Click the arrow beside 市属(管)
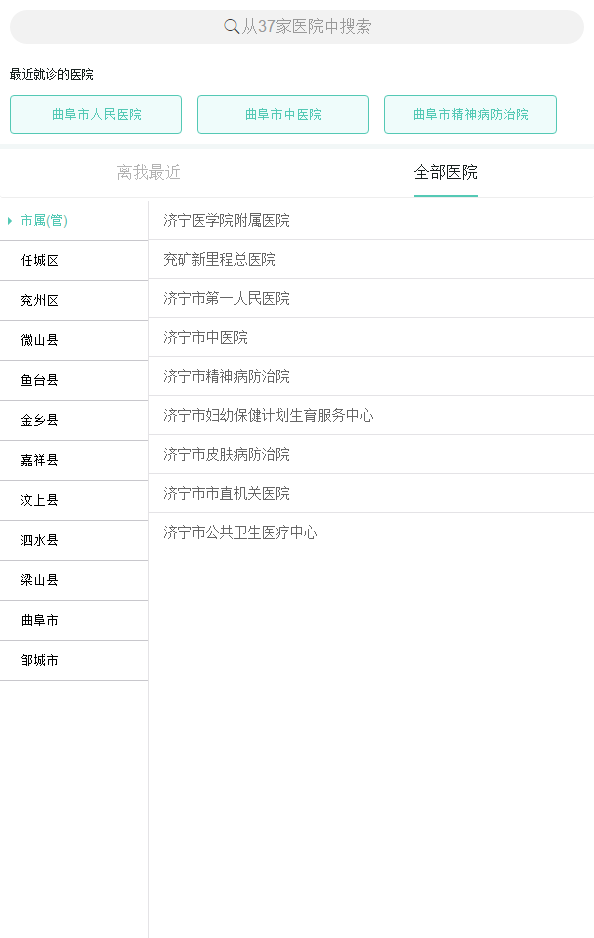Screen dimensions: 594x938 click(x=10, y=221)
